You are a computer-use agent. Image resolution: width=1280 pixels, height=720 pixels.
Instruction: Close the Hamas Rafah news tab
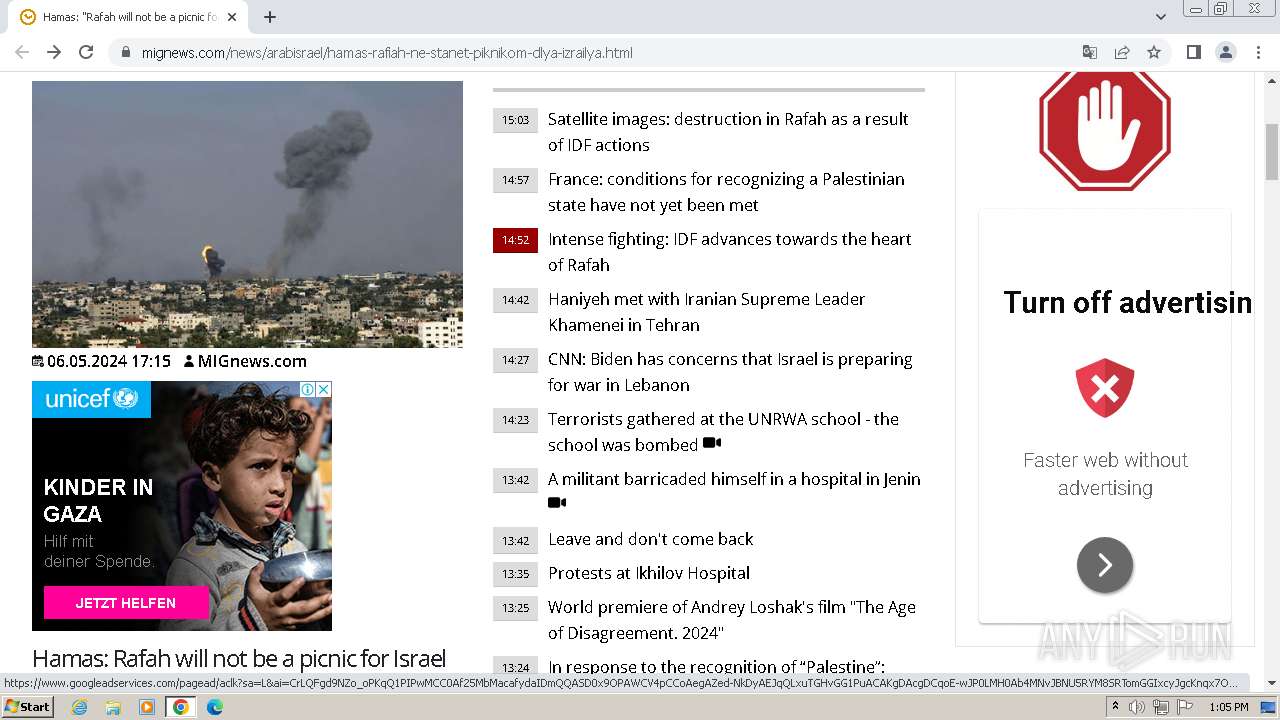coord(232,17)
